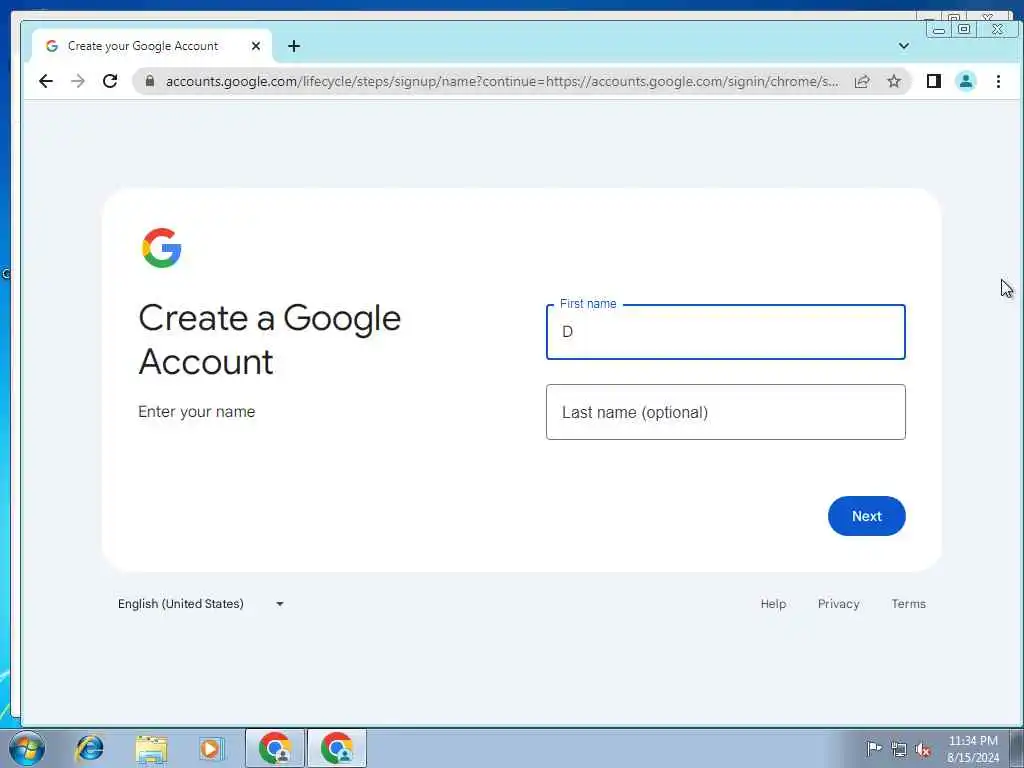
Task: View site info via the lock icon
Action: click(150, 81)
